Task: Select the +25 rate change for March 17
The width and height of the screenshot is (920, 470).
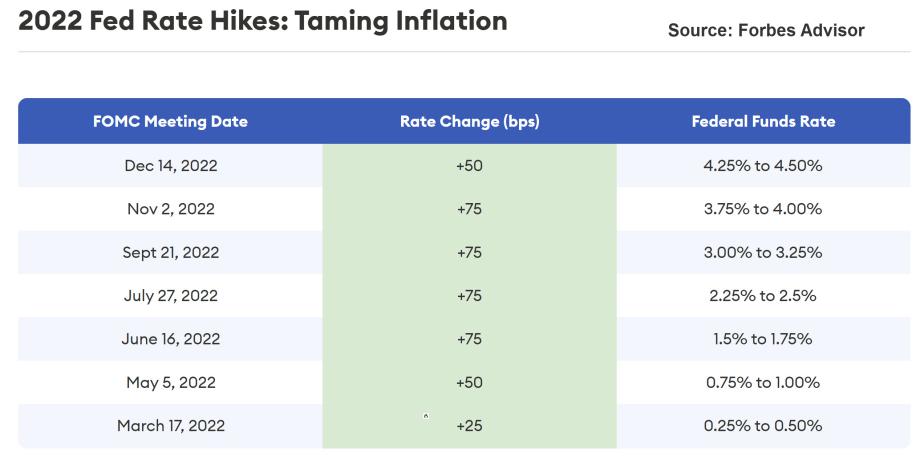Action: click(469, 426)
